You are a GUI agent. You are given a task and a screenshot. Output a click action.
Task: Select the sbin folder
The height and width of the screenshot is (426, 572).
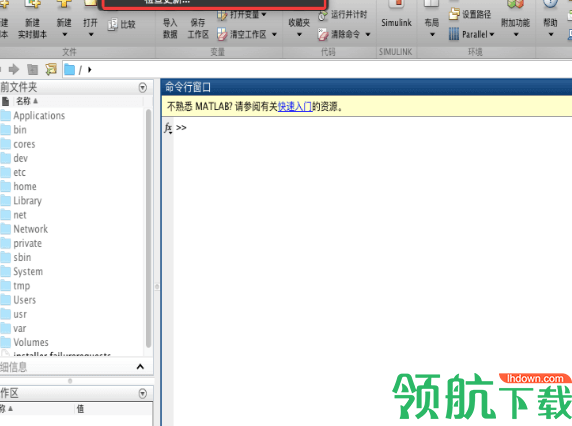(22, 257)
